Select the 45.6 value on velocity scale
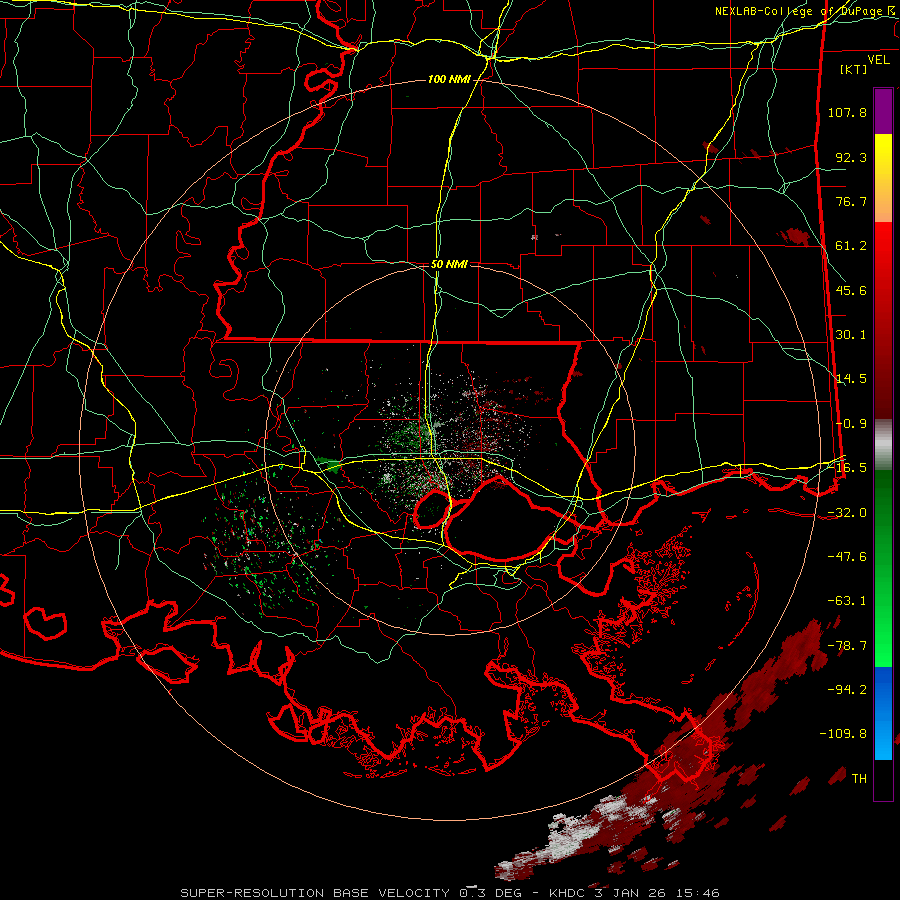900x900 pixels. point(851,290)
